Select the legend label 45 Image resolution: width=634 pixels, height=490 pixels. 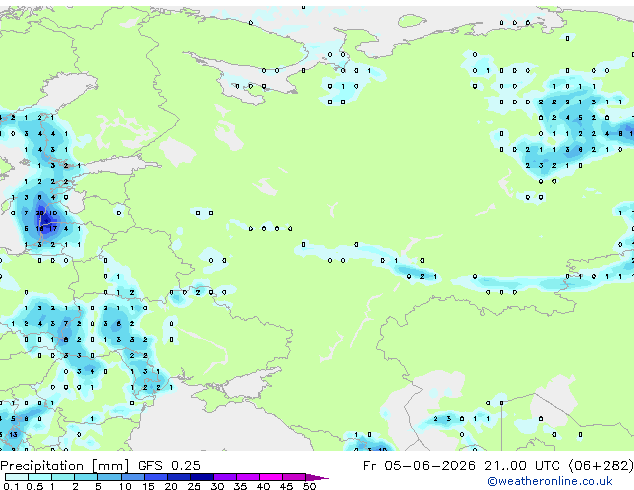(x=286, y=486)
